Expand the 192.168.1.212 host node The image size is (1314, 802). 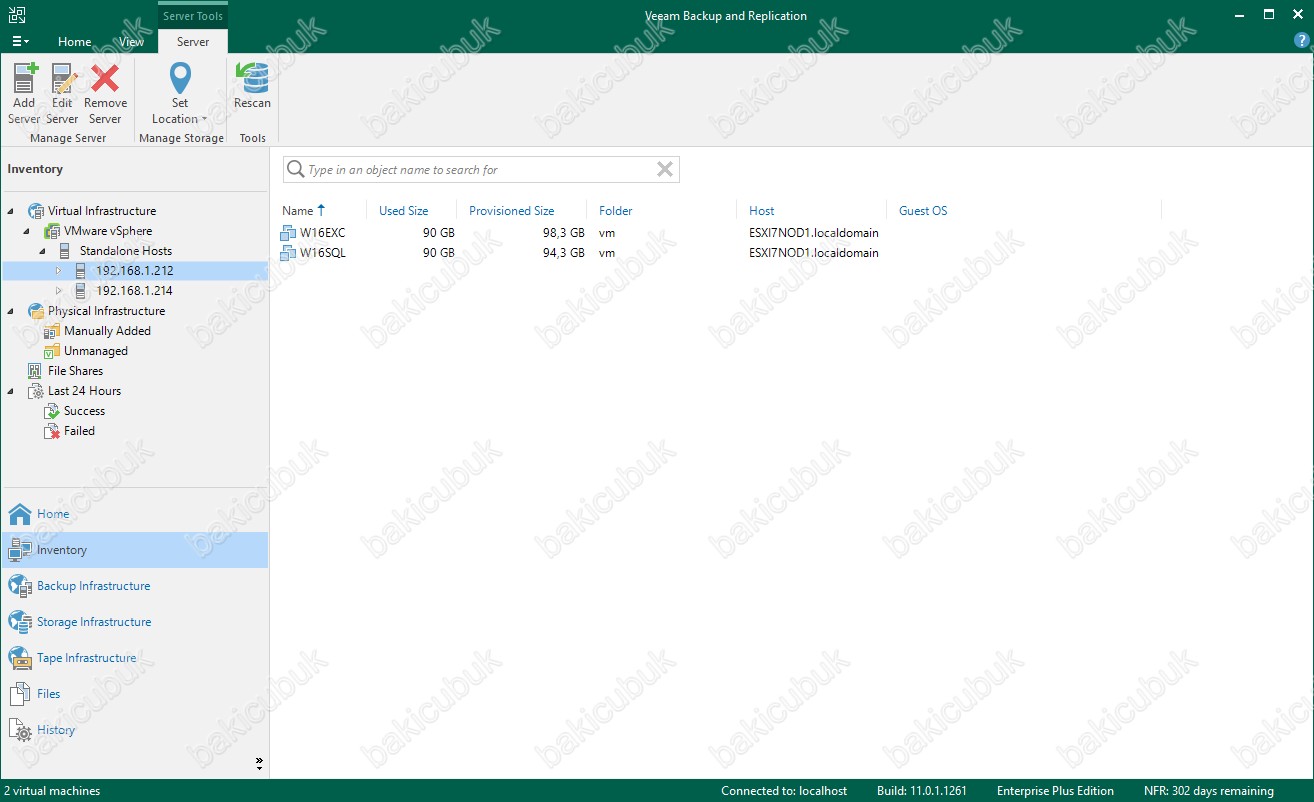(x=59, y=271)
